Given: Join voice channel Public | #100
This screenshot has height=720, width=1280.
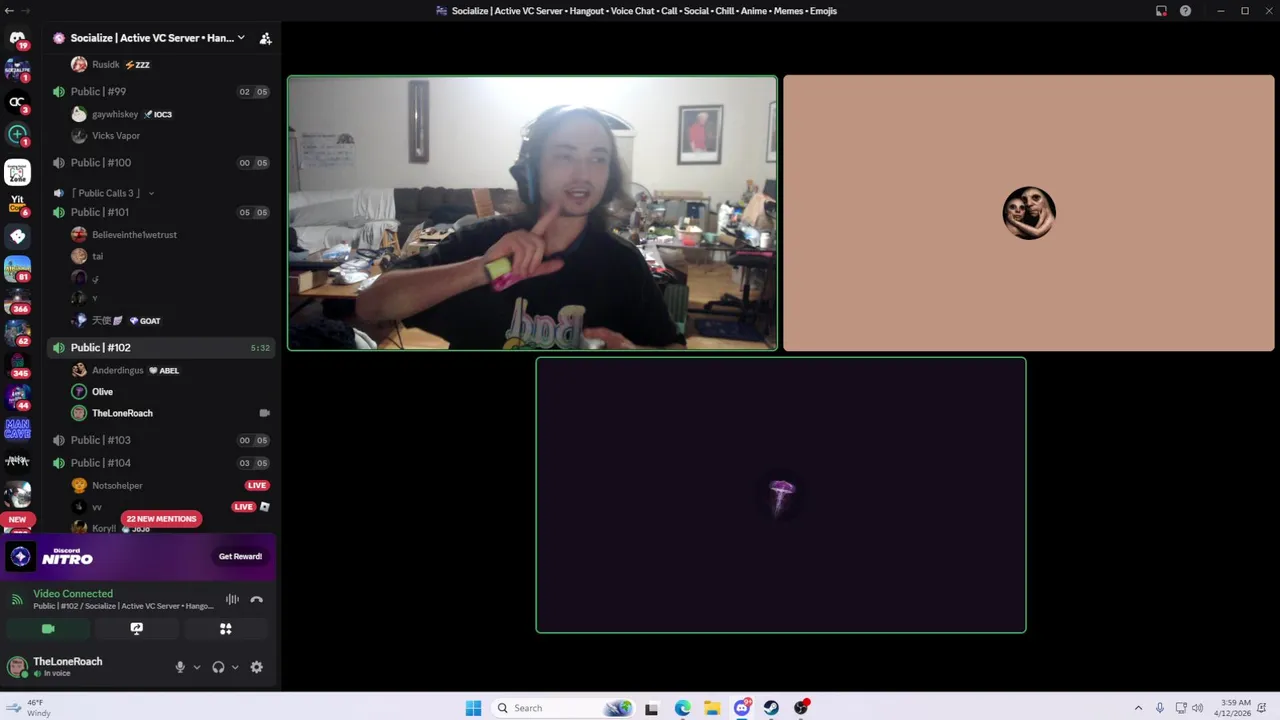Looking at the screenshot, I should (x=160, y=162).
